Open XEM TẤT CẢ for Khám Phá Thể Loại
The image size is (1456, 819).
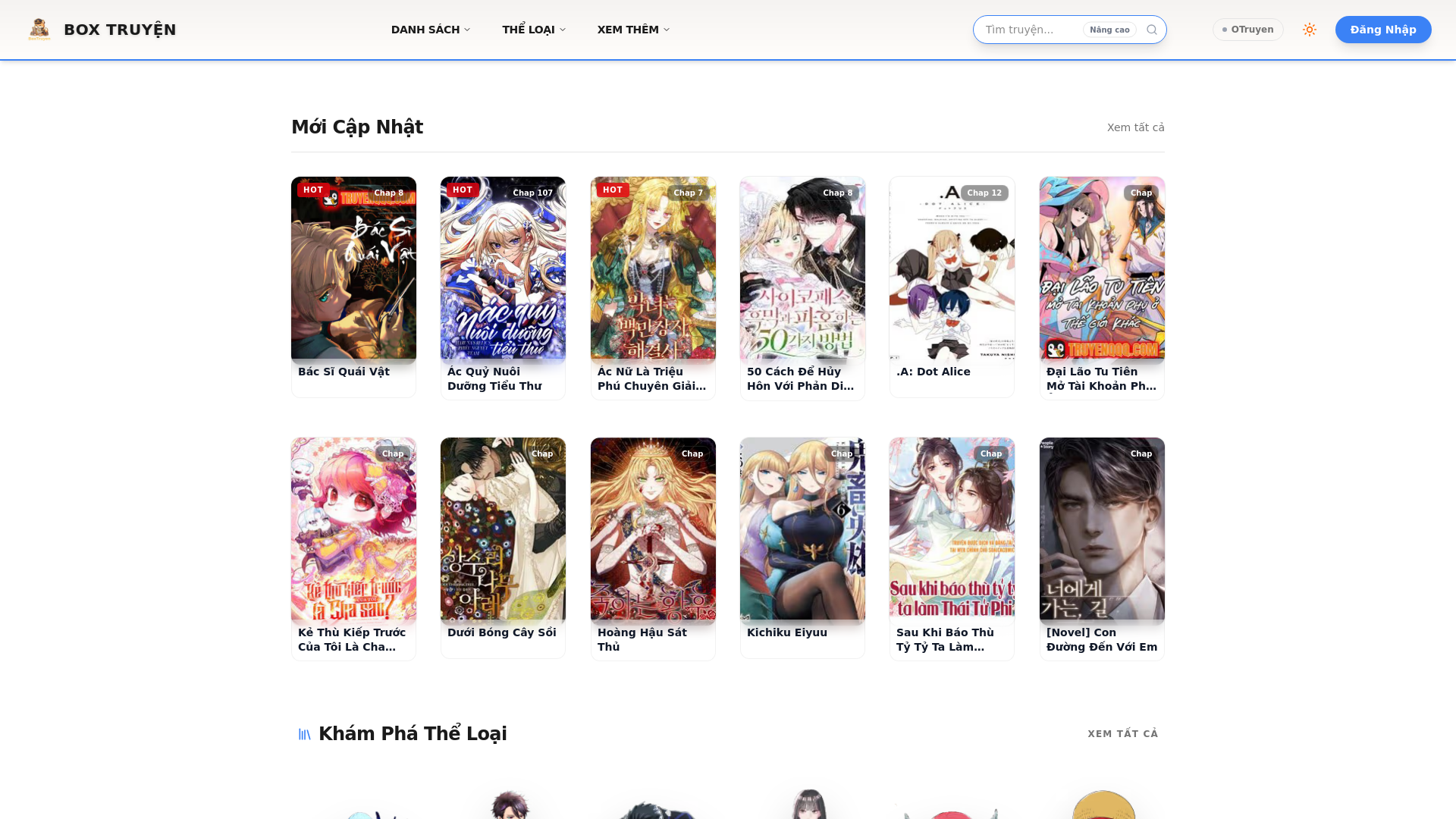[1123, 734]
